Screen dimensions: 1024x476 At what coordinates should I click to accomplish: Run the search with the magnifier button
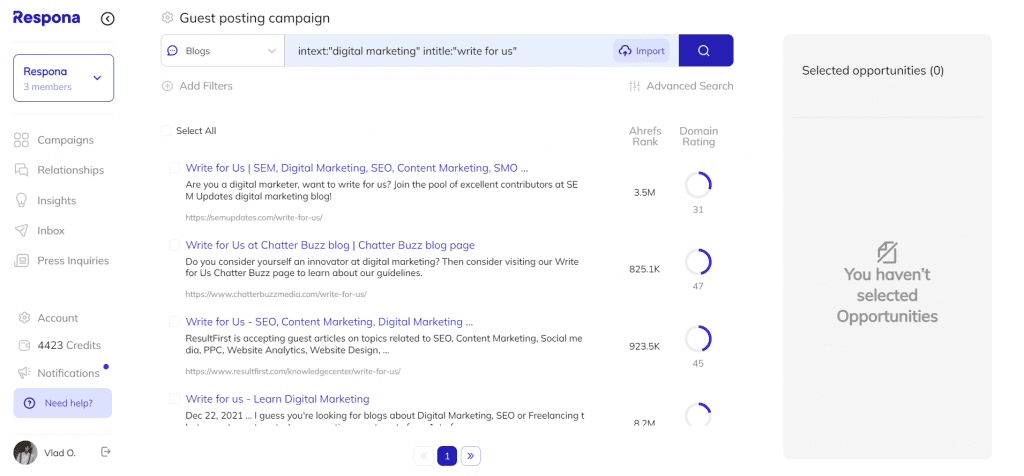pos(706,50)
